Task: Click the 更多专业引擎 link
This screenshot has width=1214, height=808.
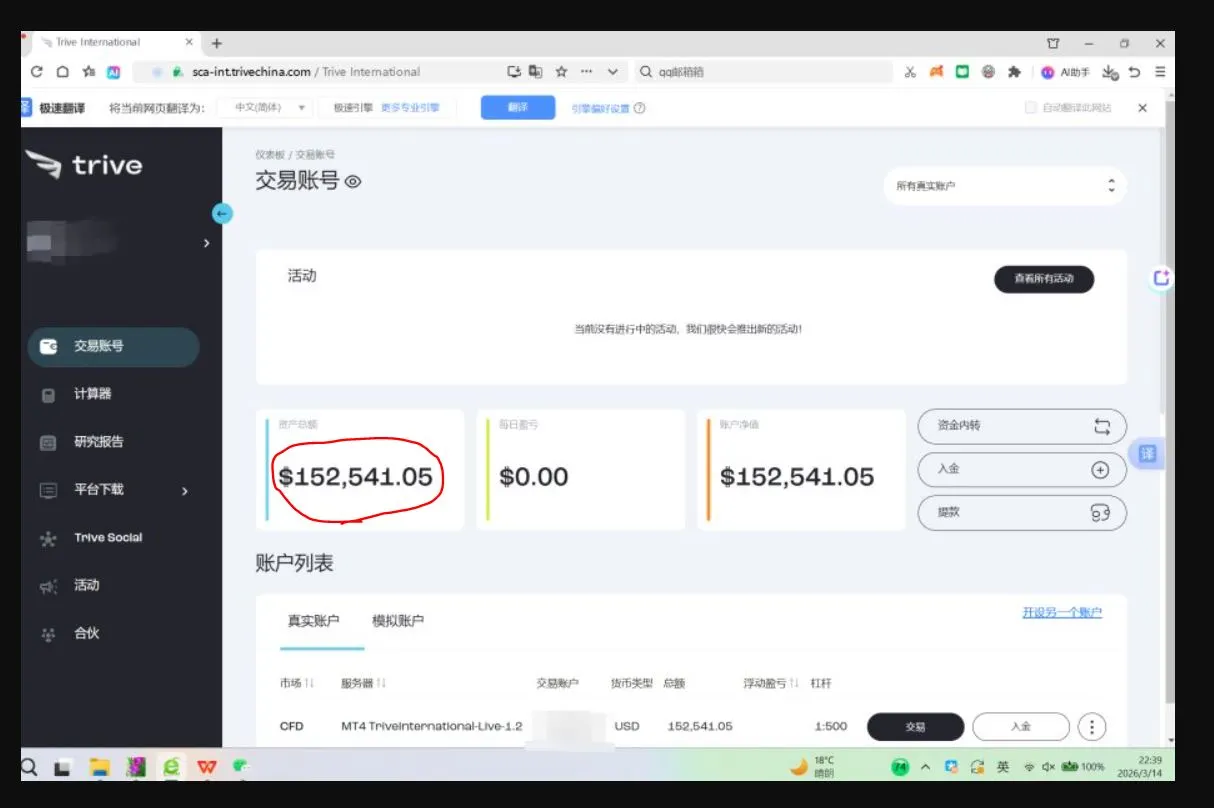Action: tap(410, 108)
